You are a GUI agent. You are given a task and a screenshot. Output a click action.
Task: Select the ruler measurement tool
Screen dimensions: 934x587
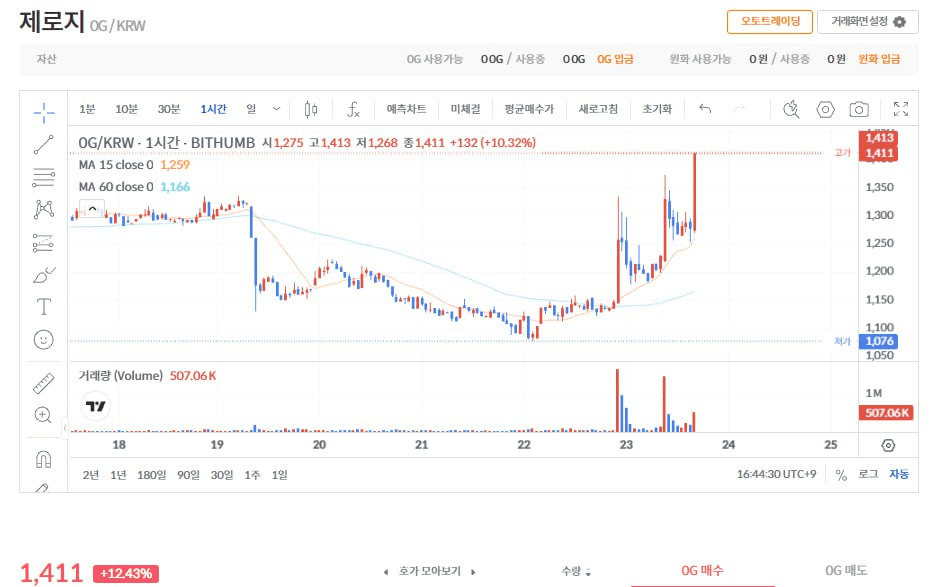42,382
